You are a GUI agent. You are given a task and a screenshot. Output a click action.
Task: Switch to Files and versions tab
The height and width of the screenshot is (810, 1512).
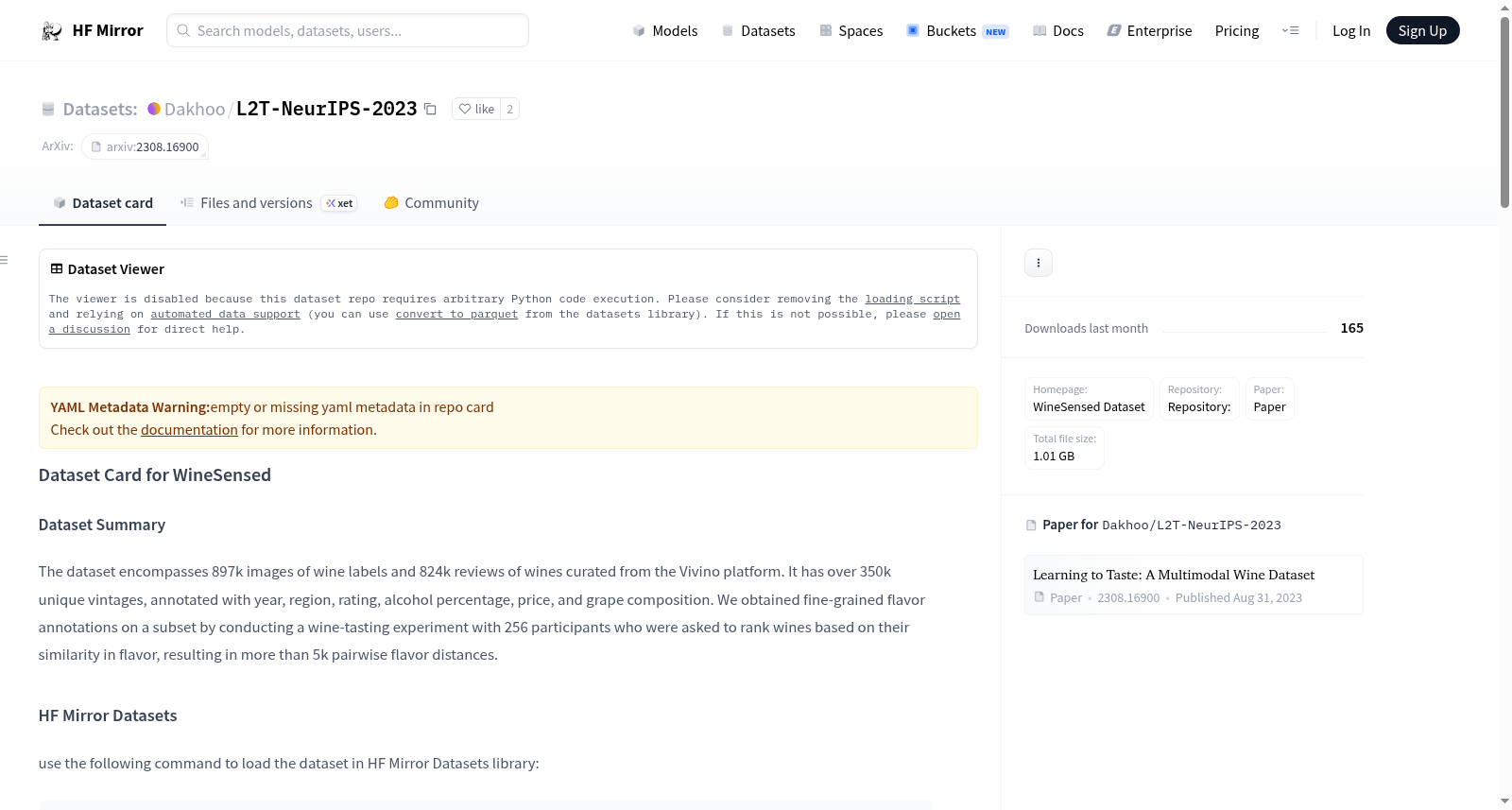click(x=268, y=203)
